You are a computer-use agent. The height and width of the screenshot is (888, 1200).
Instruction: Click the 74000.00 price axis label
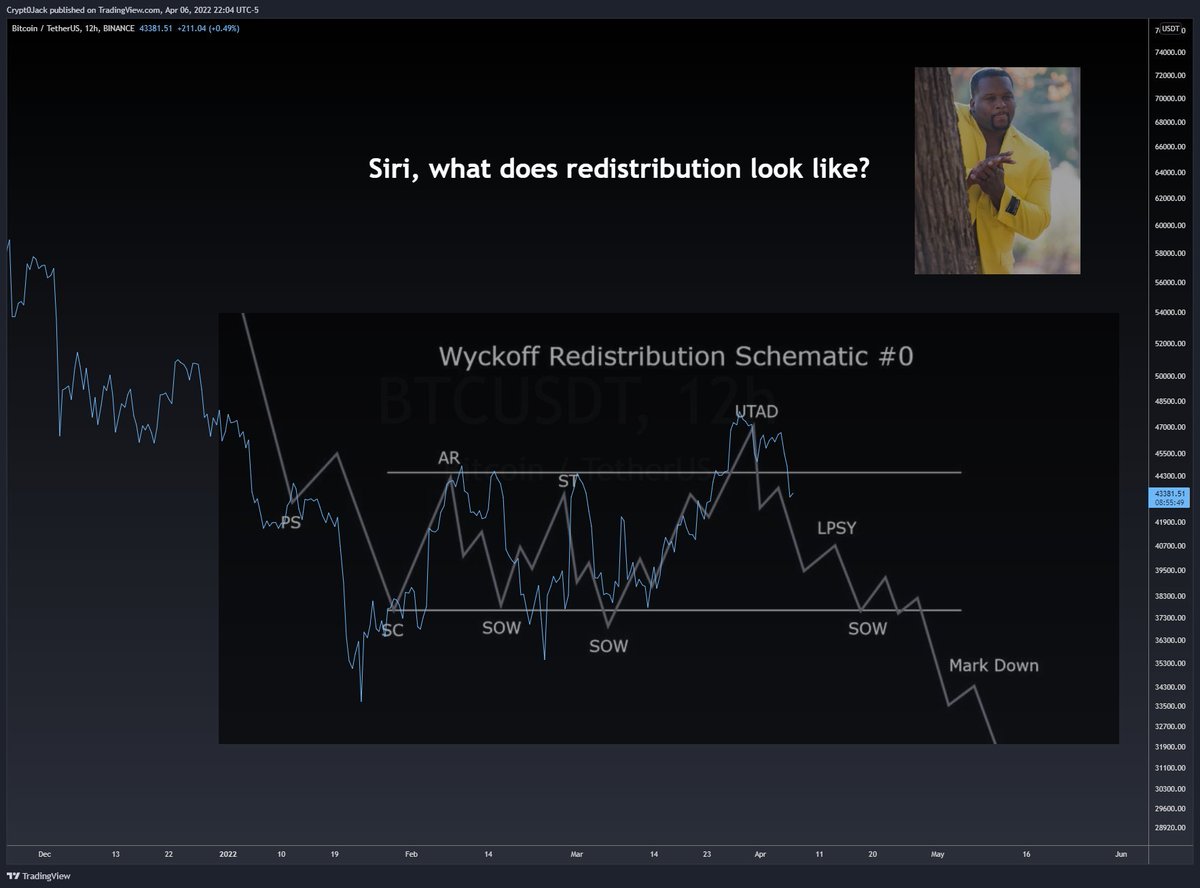(1170, 53)
